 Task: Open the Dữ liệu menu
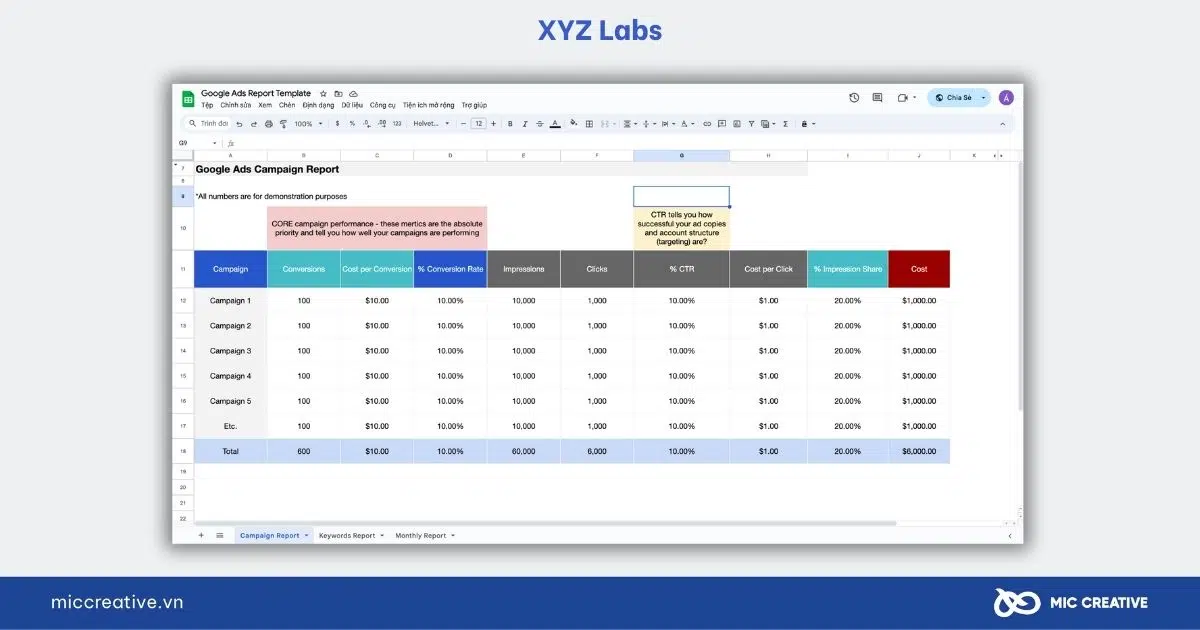(x=352, y=105)
